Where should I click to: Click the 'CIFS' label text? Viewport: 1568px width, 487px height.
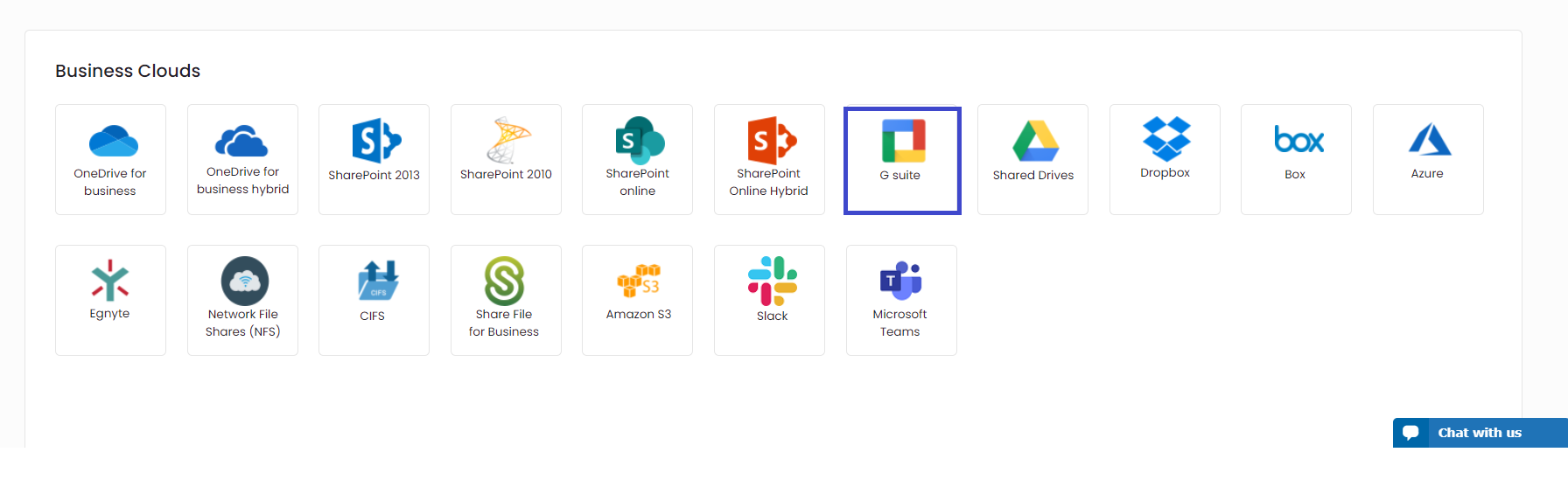[x=372, y=316]
